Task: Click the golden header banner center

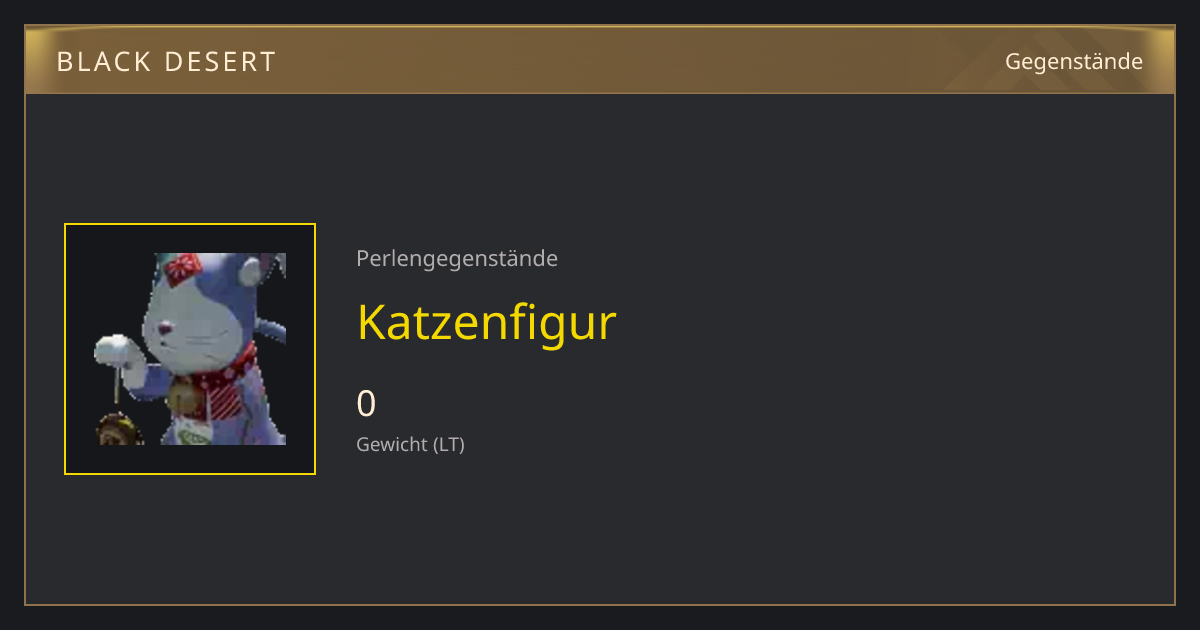Action: point(600,61)
